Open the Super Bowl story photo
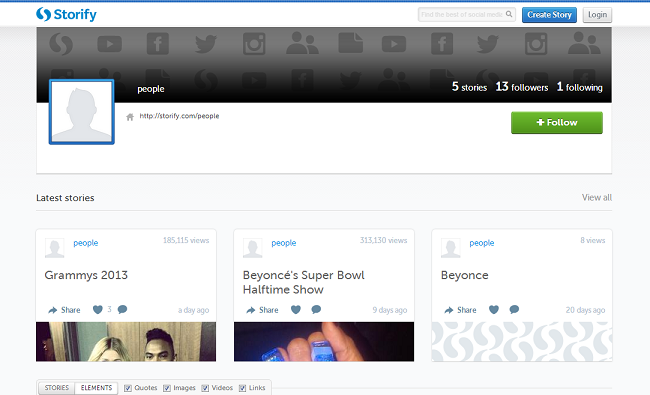Viewport: 650px width, 395px height. (324, 342)
